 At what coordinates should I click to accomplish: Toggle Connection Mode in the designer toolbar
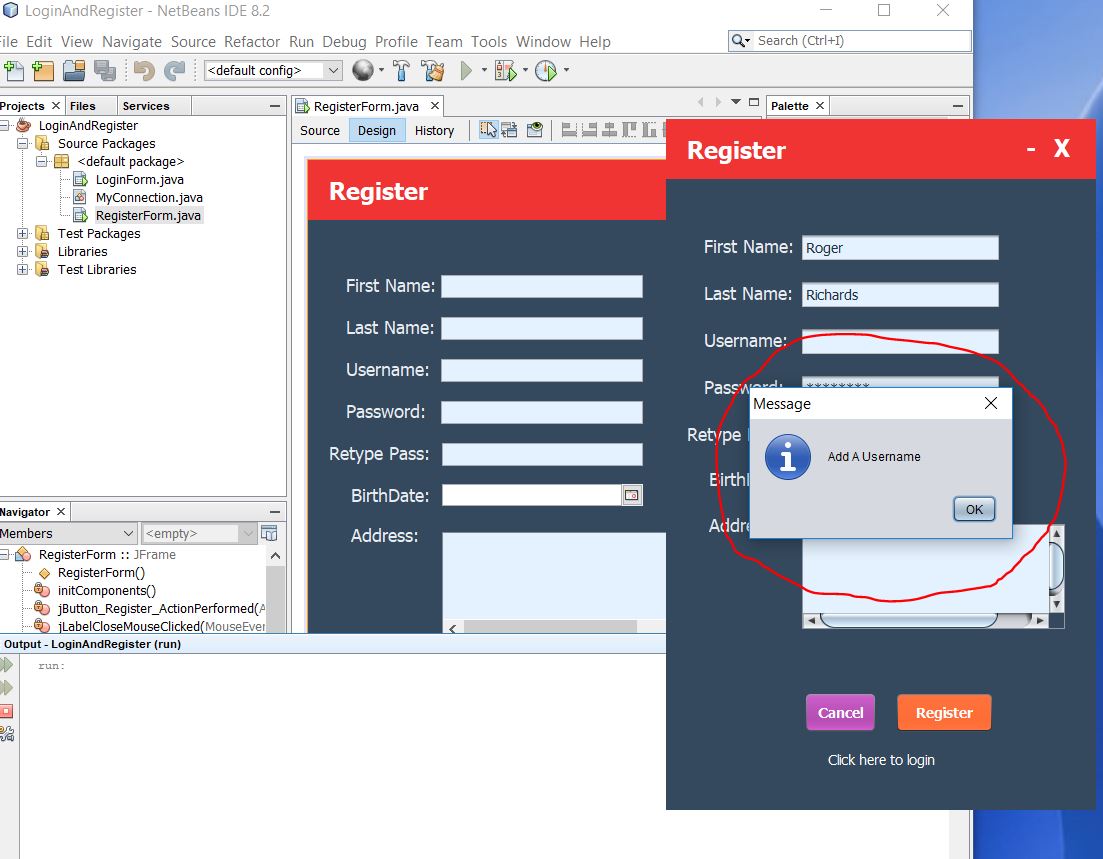click(509, 129)
